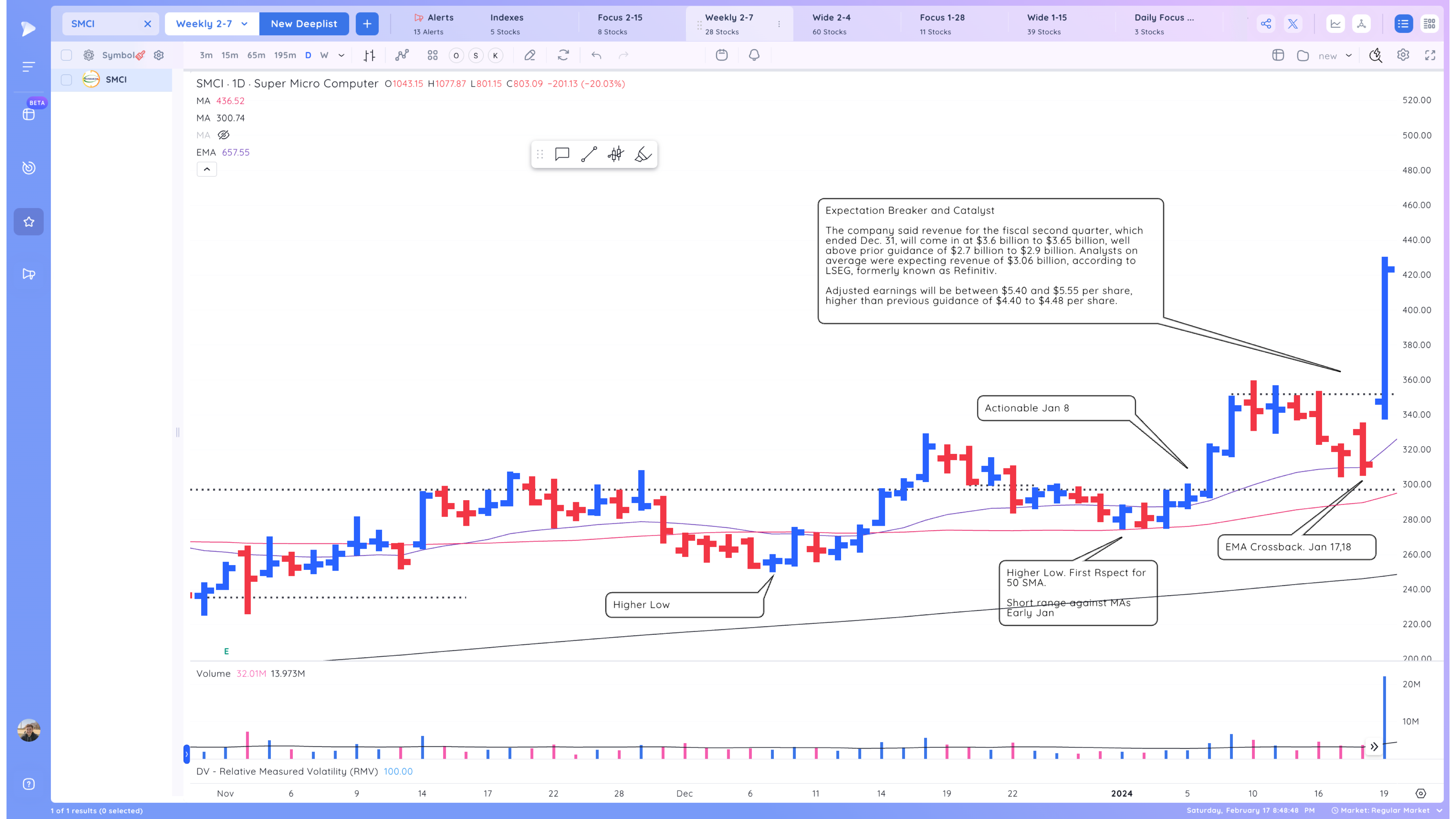Switch to the list layout icon
1456x819 pixels.
click(x=1403, y=24)
